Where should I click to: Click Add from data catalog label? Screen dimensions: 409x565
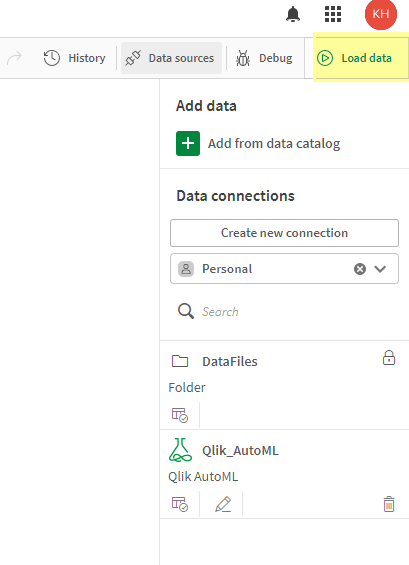(x=274, y=143)
